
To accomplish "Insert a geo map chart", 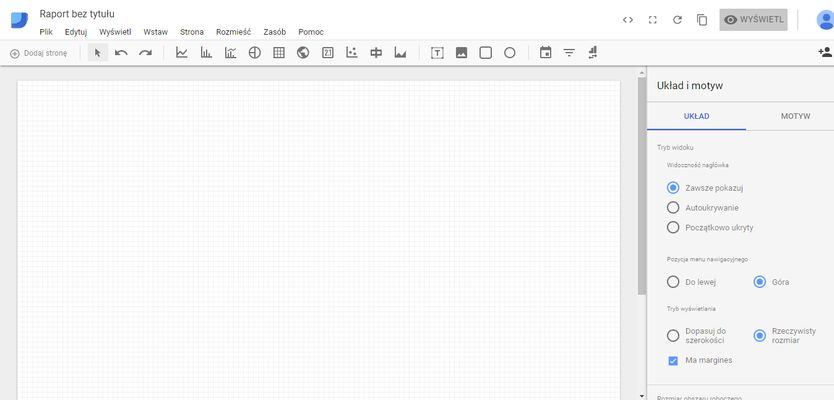I will point(303,53).
